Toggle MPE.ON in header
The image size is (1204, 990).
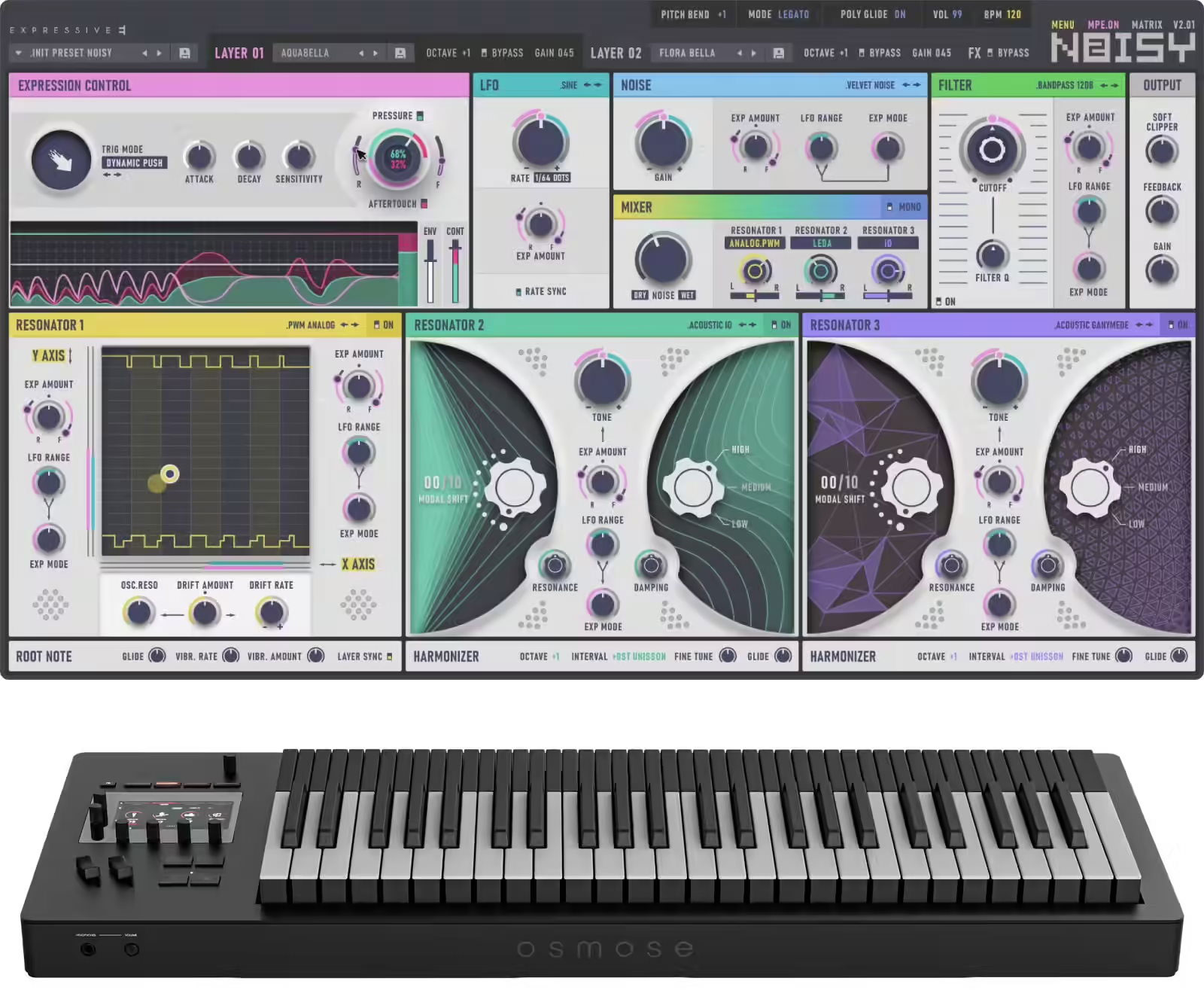pos(1103,25)
